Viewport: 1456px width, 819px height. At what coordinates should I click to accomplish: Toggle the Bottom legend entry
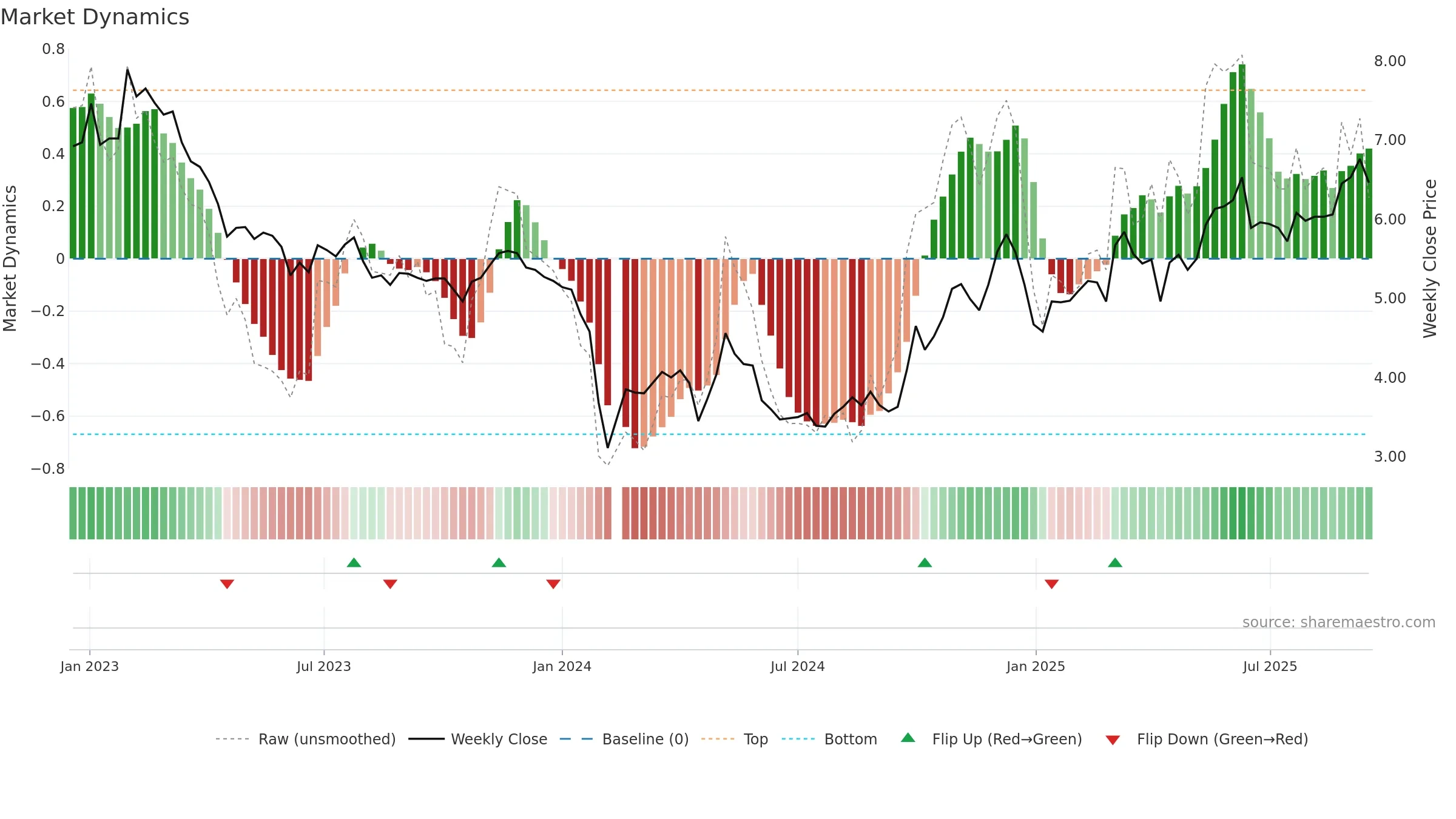pyautogui.click(x=829, y=739)
